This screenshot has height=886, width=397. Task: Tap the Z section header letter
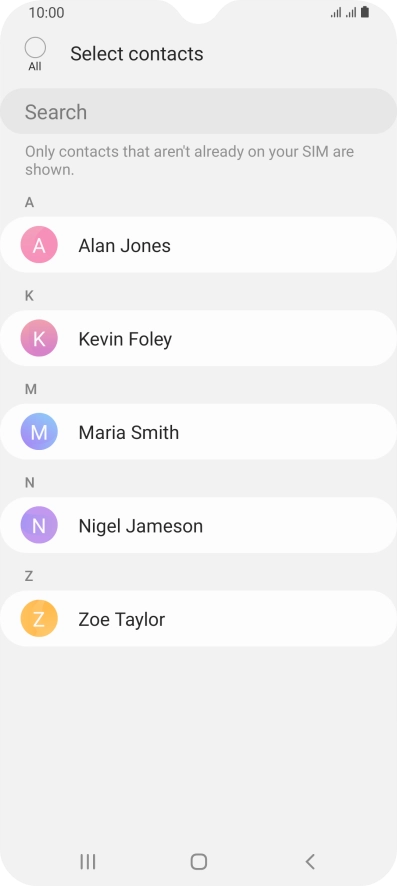(x=29, y=576)
